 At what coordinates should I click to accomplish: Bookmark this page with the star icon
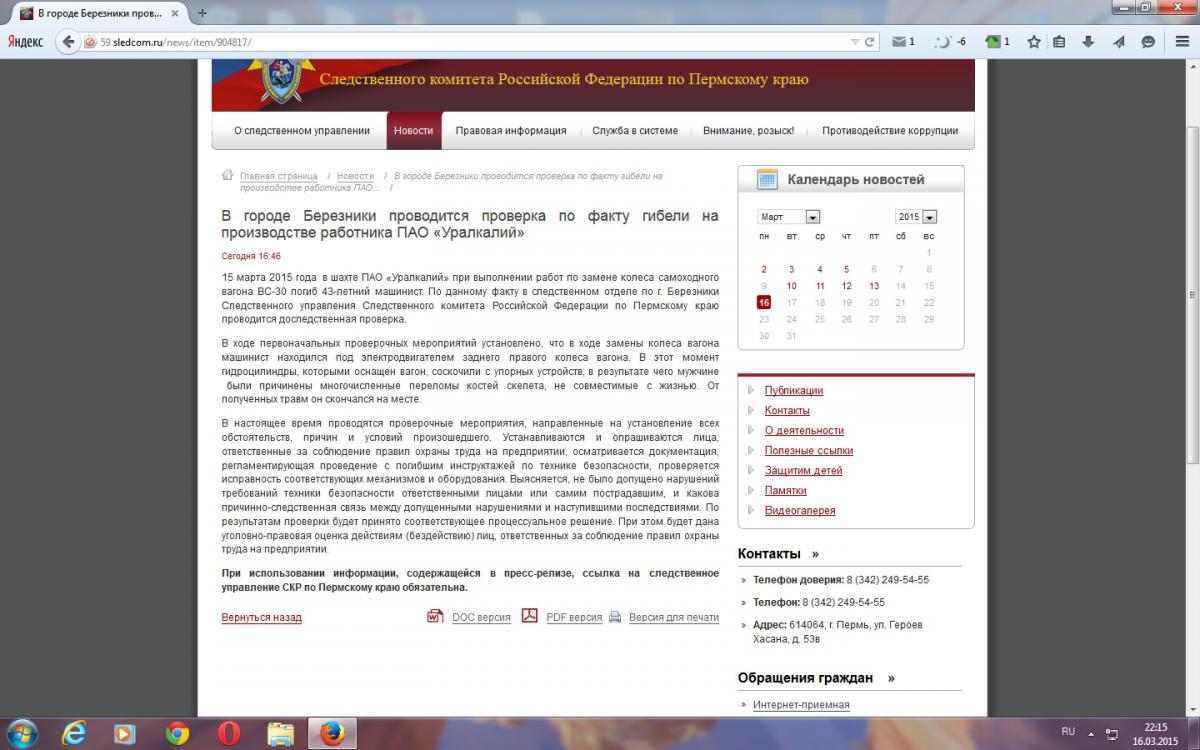pyautogui.click(x=1034, y=42)
